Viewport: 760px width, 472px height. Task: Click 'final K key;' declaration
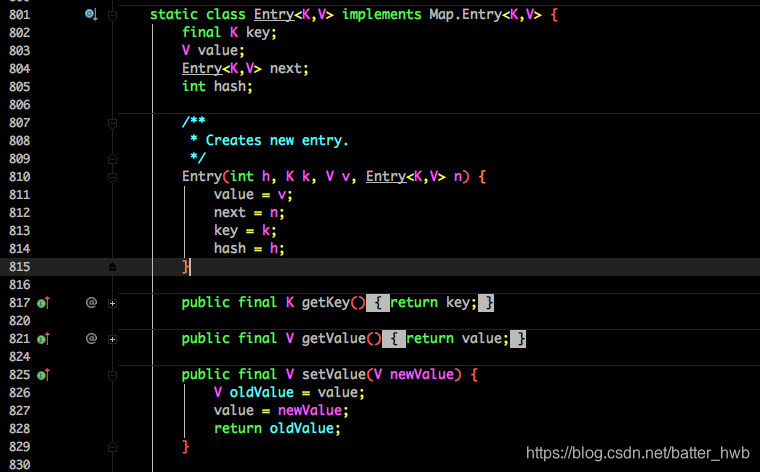point(229,32)
